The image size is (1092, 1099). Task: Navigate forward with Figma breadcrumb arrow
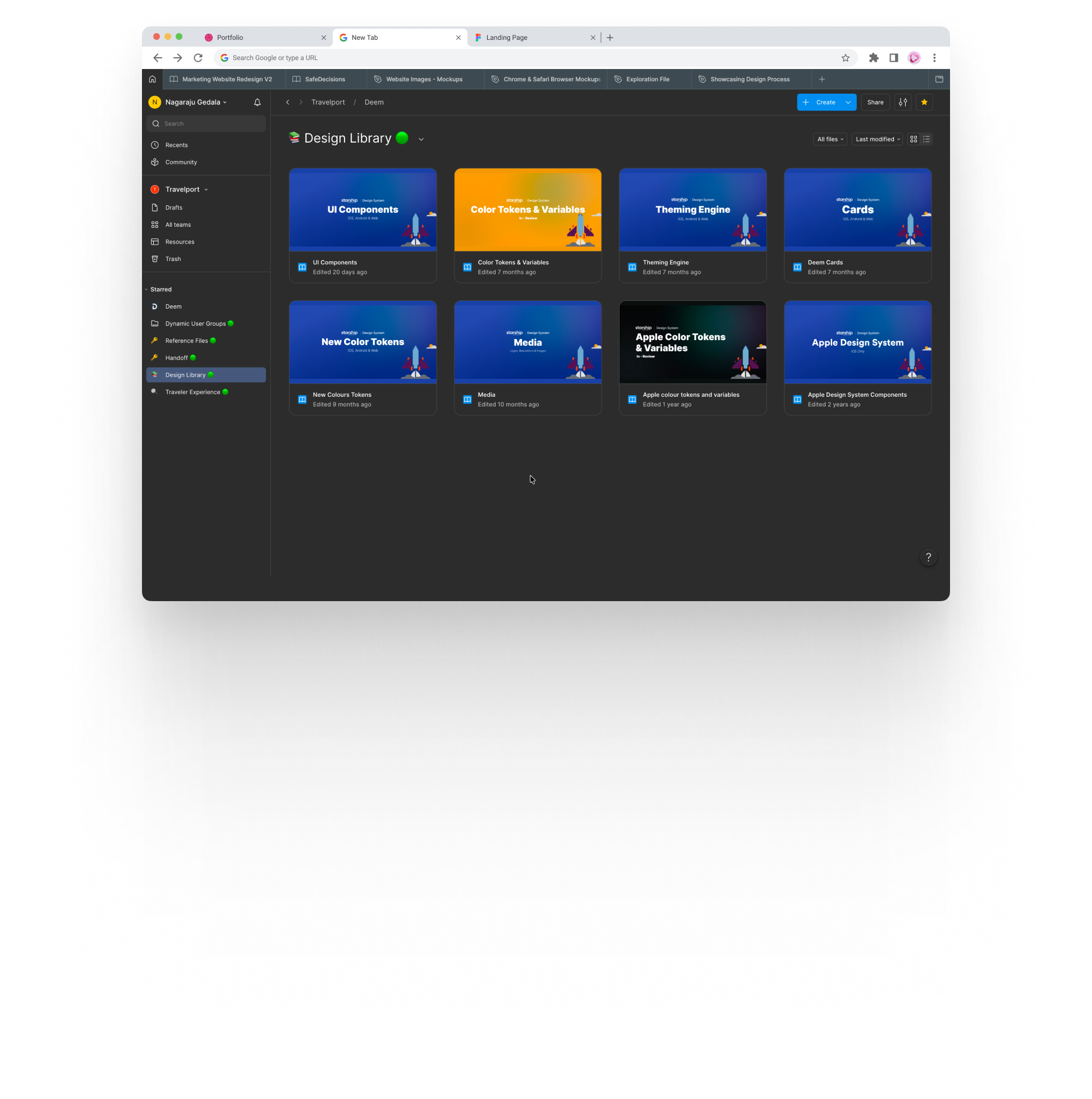[301, 102]
